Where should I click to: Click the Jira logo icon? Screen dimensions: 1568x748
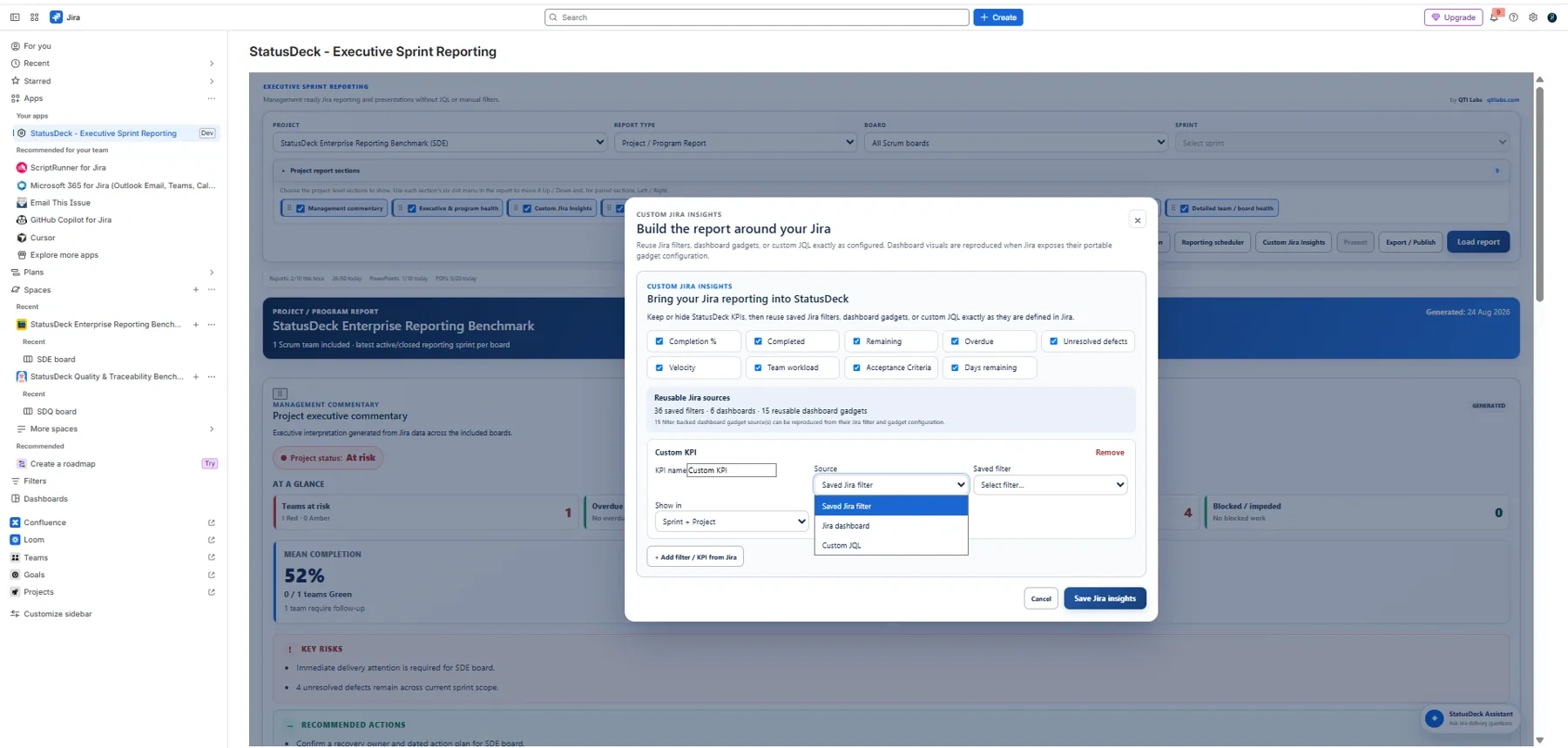point(57,17)
